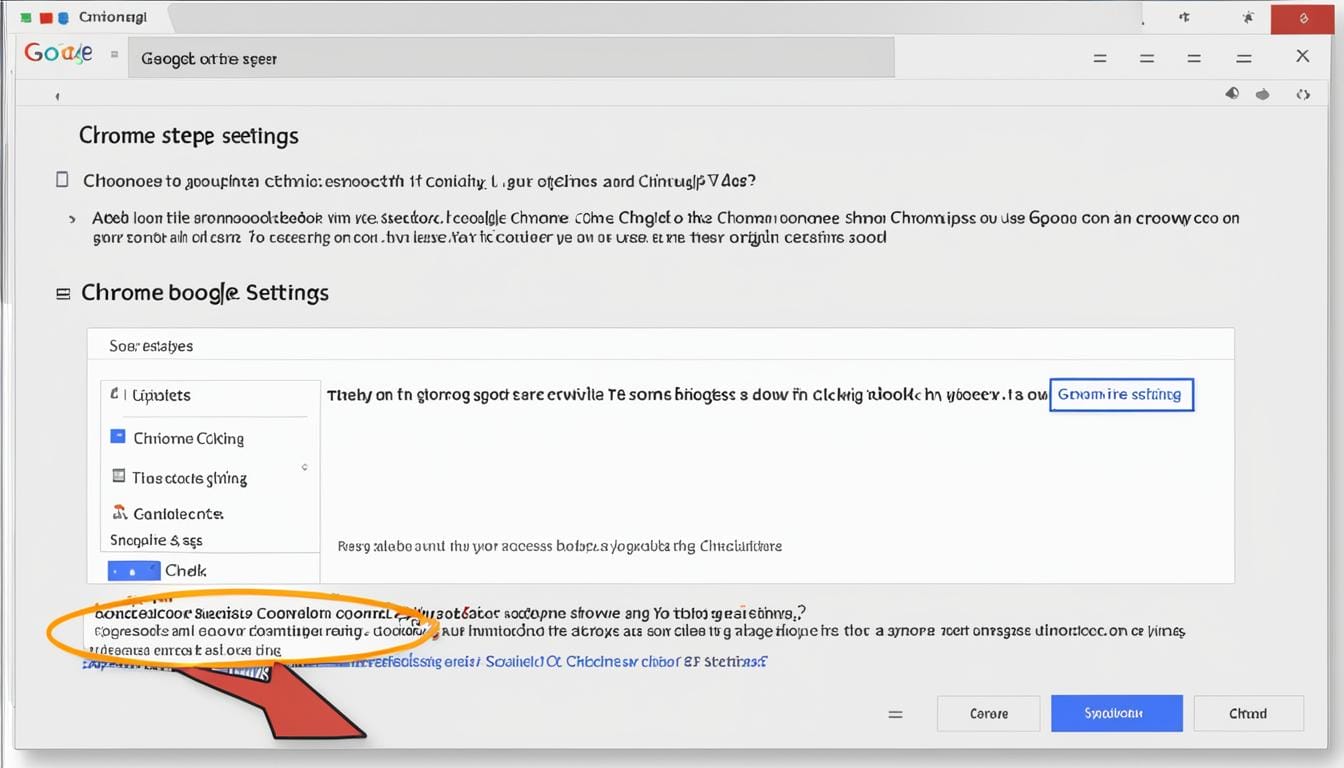Select 'Snopalire s sgs' in the sidebar

(156, 540)
